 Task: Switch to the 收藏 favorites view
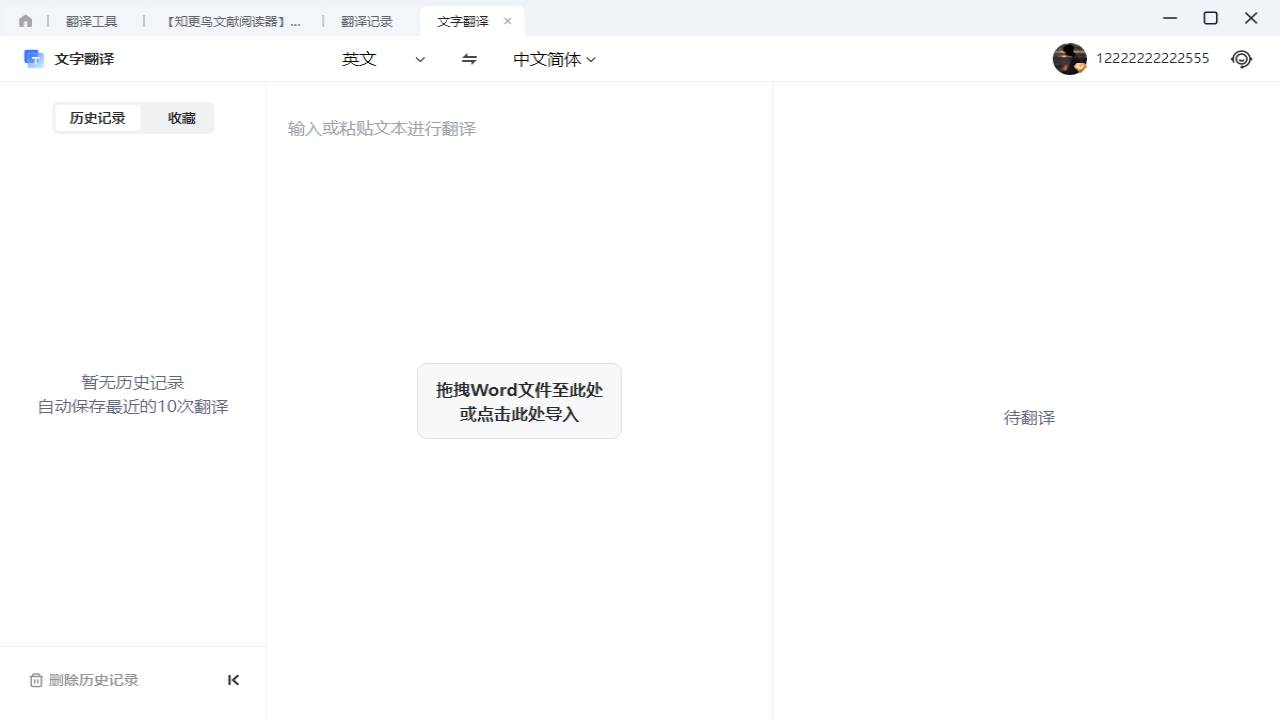pos(181,117)
